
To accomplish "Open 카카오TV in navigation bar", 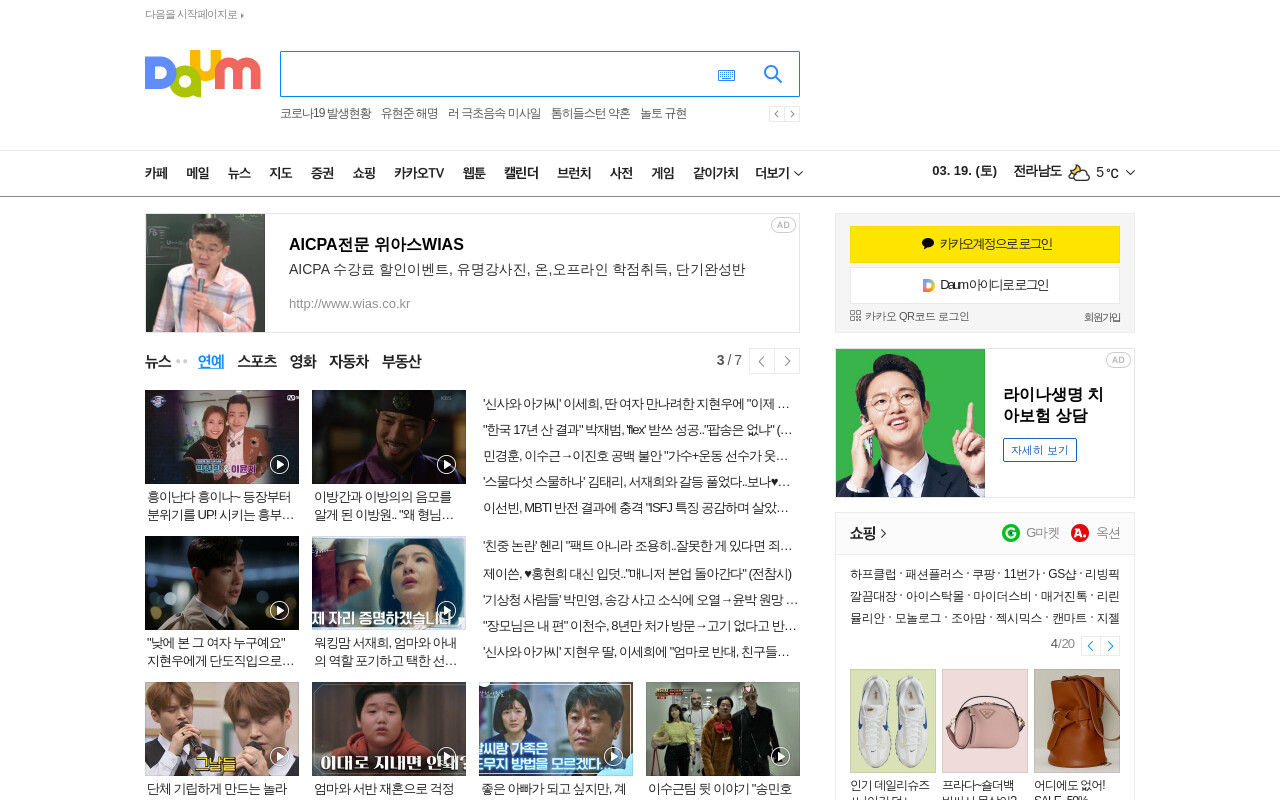I will [x=419, y=173].
